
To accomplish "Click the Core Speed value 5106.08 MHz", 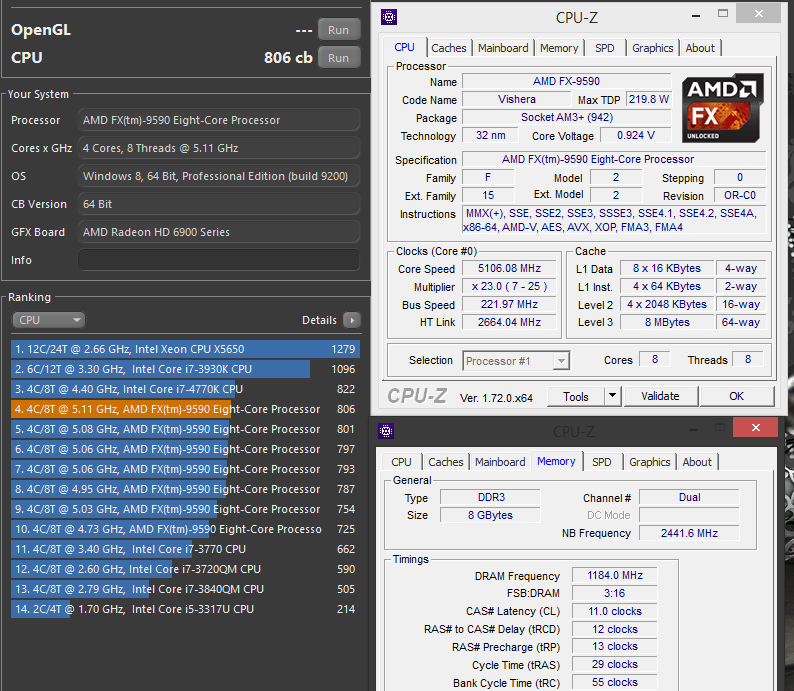I will tap(509, 268).
